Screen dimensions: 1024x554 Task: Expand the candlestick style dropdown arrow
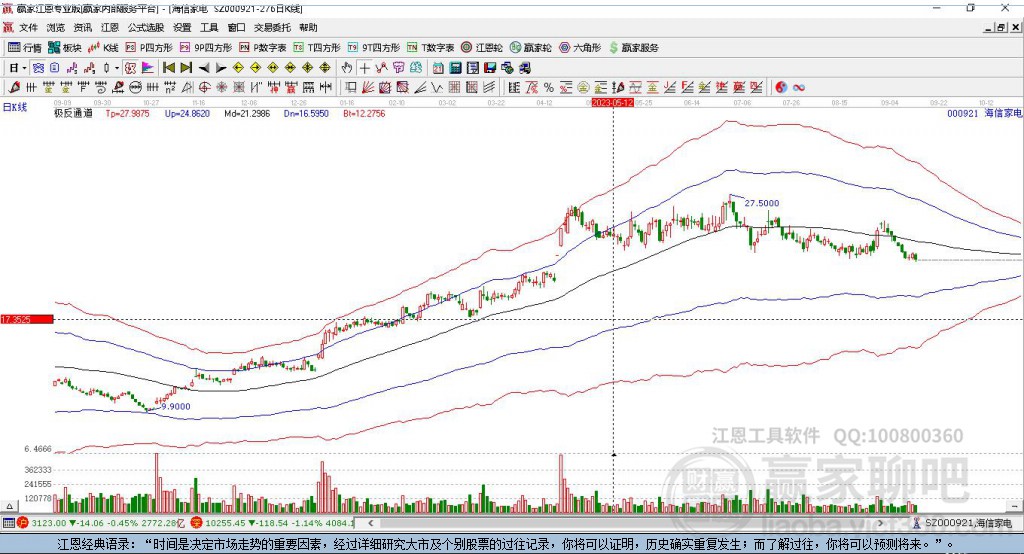coord(117,68)
